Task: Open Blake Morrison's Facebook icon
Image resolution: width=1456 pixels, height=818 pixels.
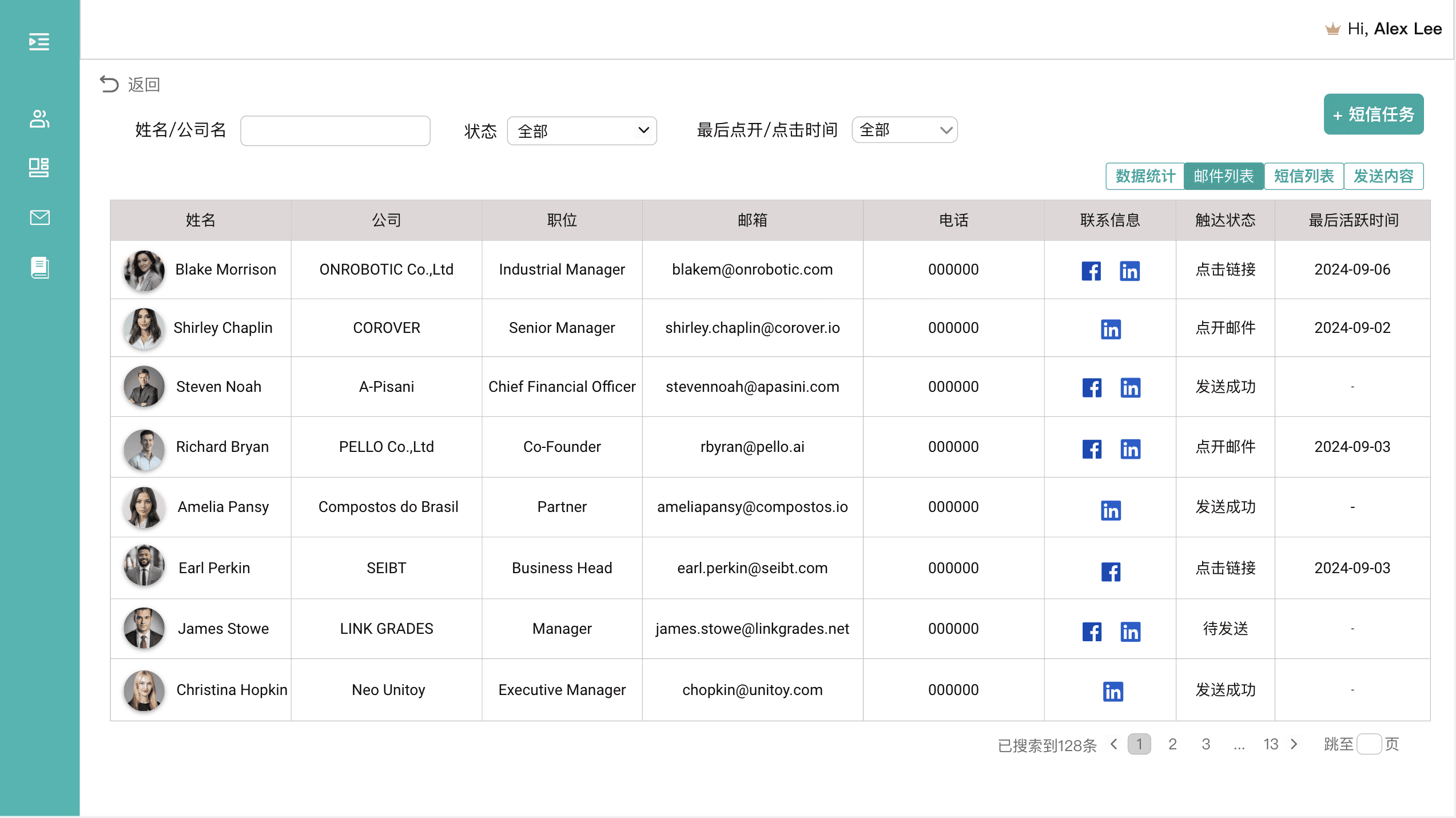Action: 1091,271
